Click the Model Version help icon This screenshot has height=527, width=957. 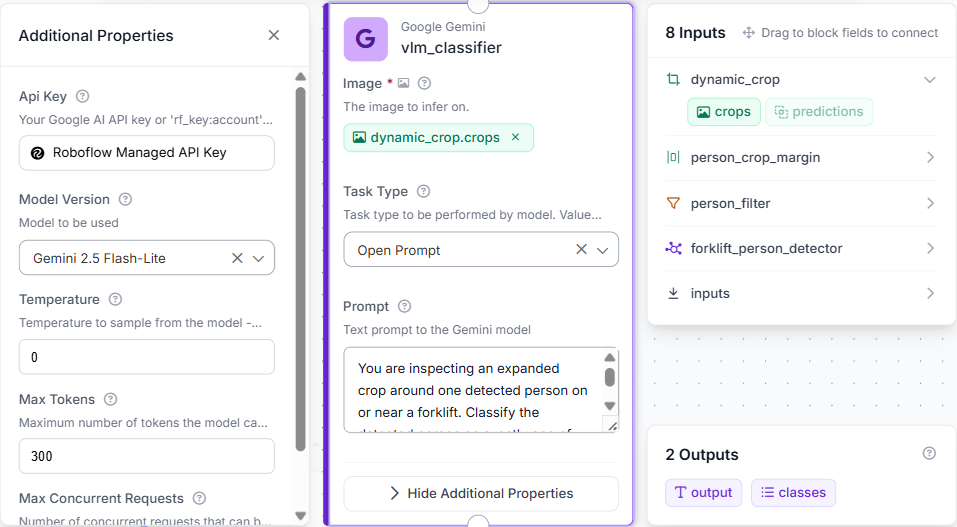[x=125, y=199]
